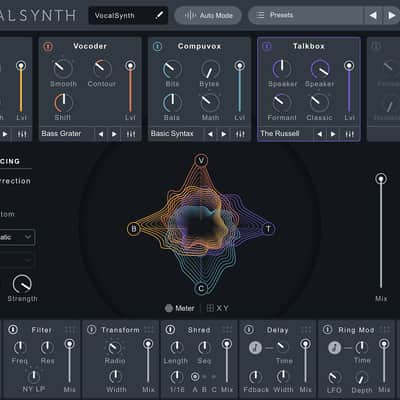
Task: Click the Shred Length knob
Action: [177, 348]
